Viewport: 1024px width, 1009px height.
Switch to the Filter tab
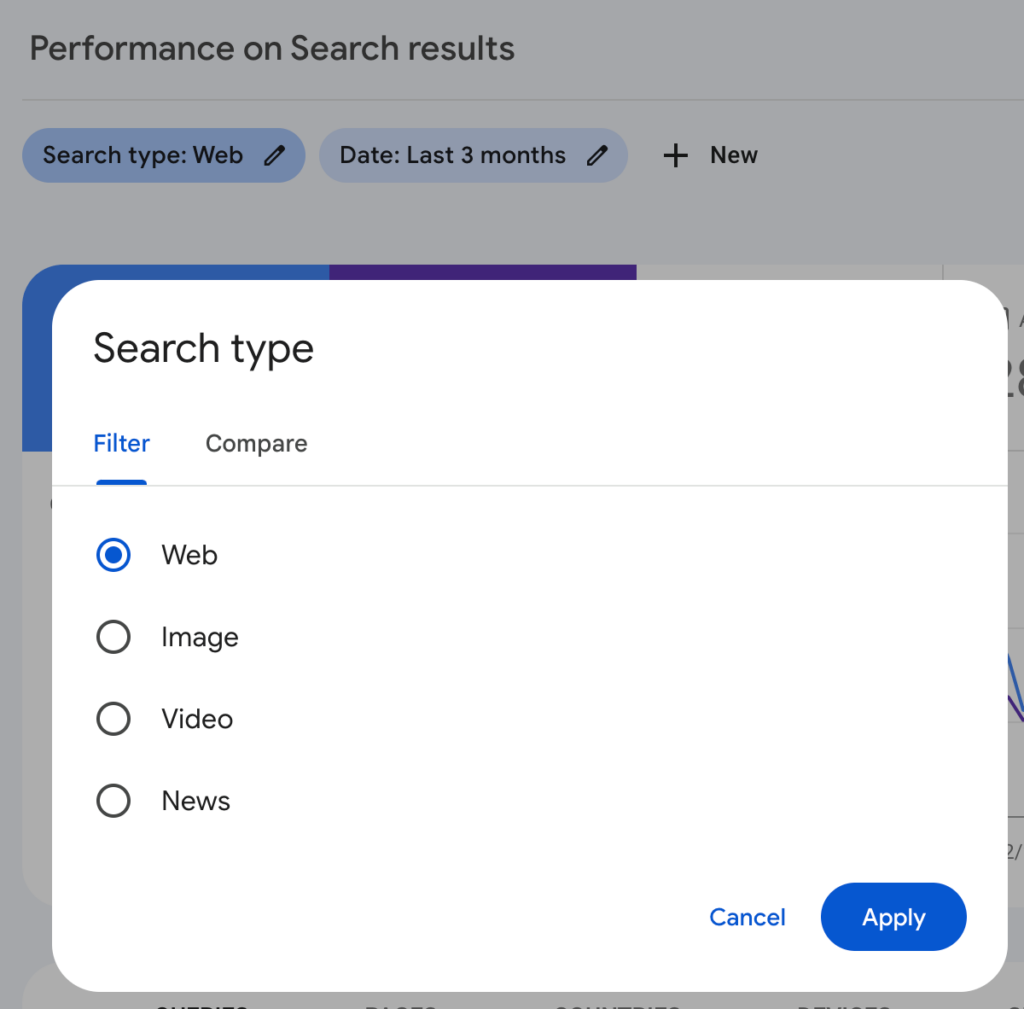[x=121, y=444]
